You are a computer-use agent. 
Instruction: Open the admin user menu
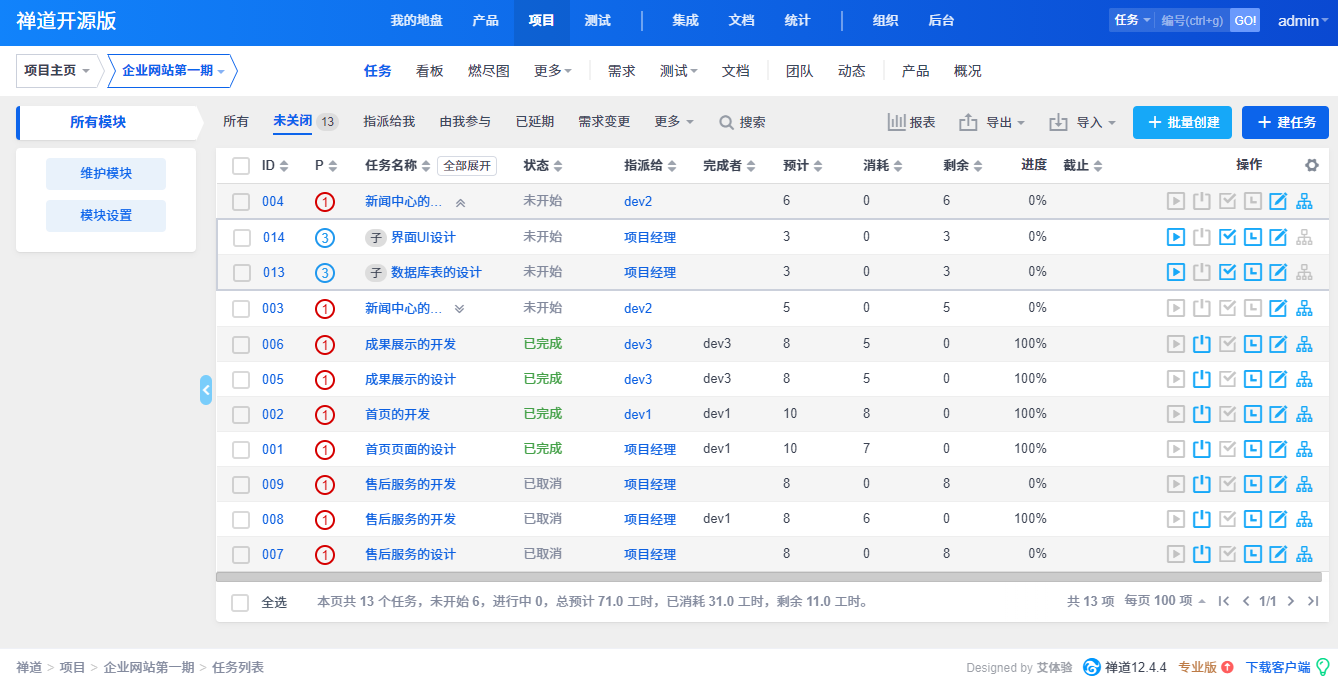pos(1303,21)
